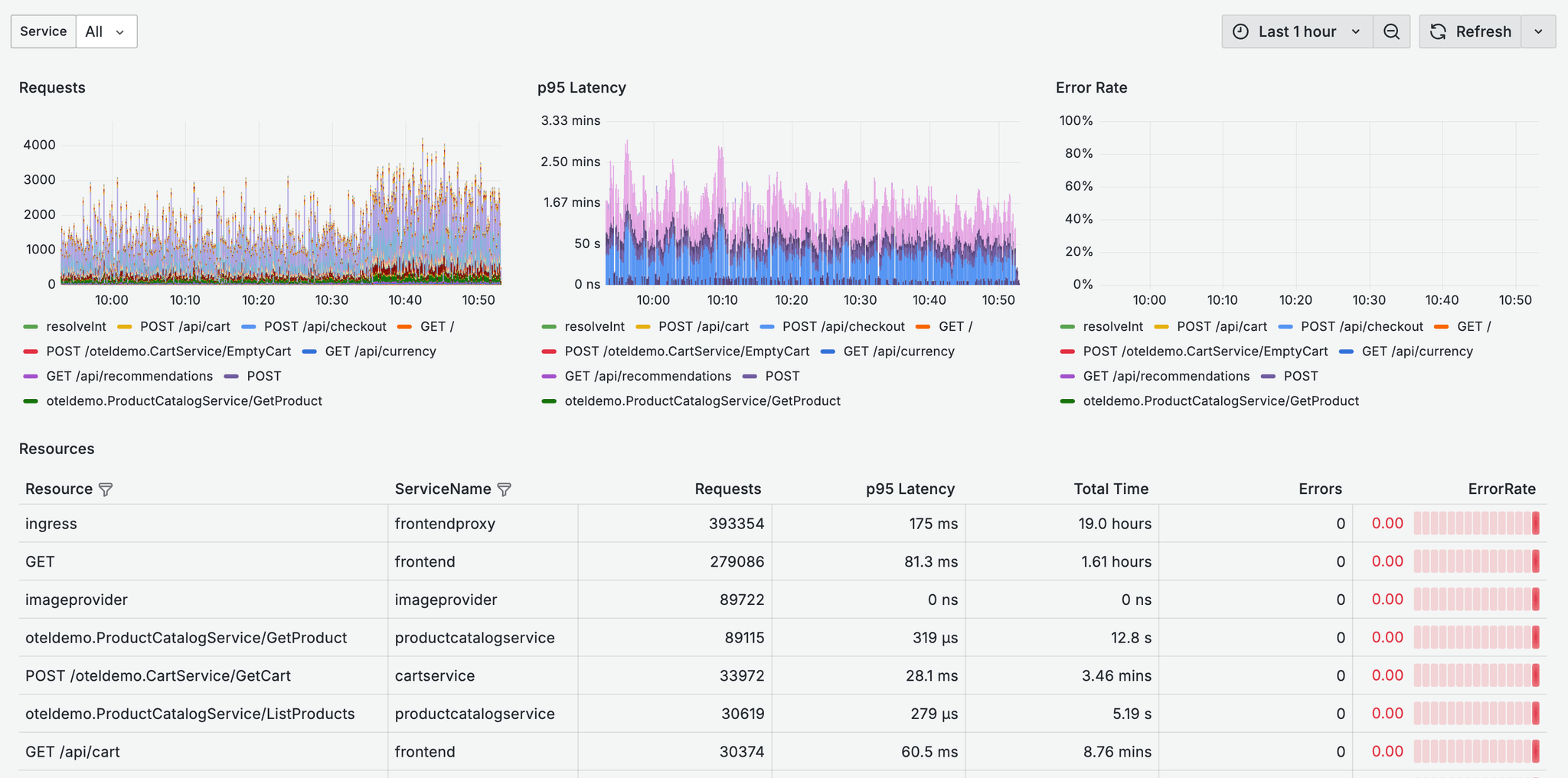Image resolution: width=1568 pixels, height=778 pixels.
Task: Sort by the ErrorRate column header
Action: [x=1501, y=489]
